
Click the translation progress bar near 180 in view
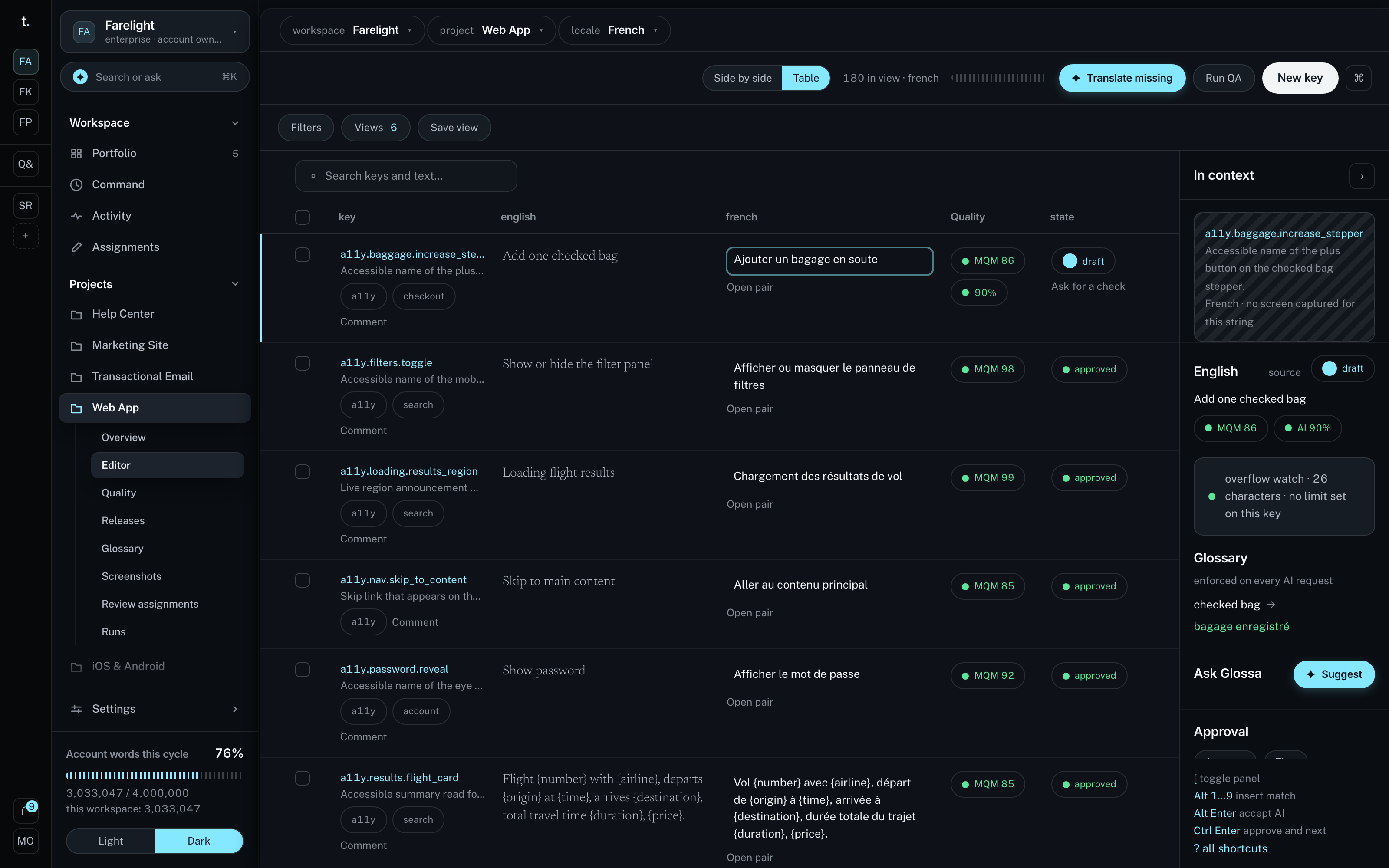[997, 78]
